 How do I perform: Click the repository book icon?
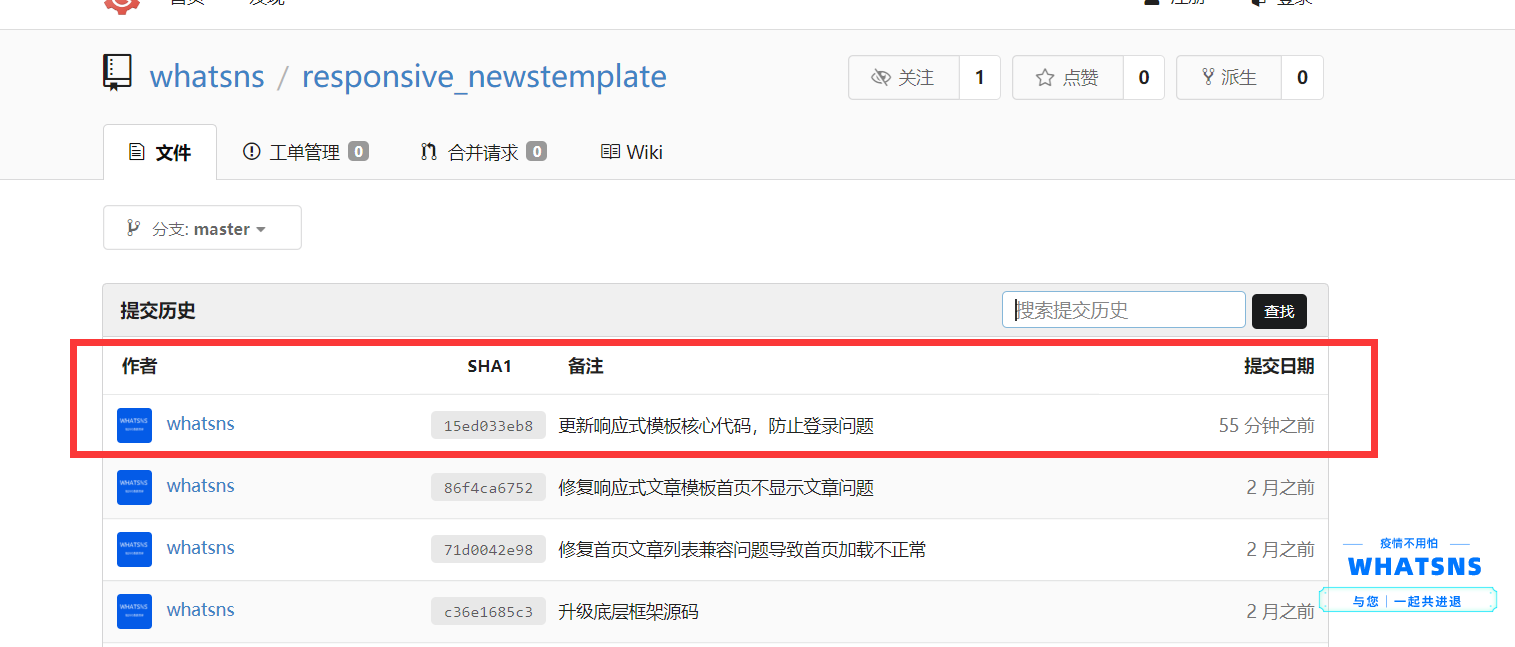(x=117, y=73)
